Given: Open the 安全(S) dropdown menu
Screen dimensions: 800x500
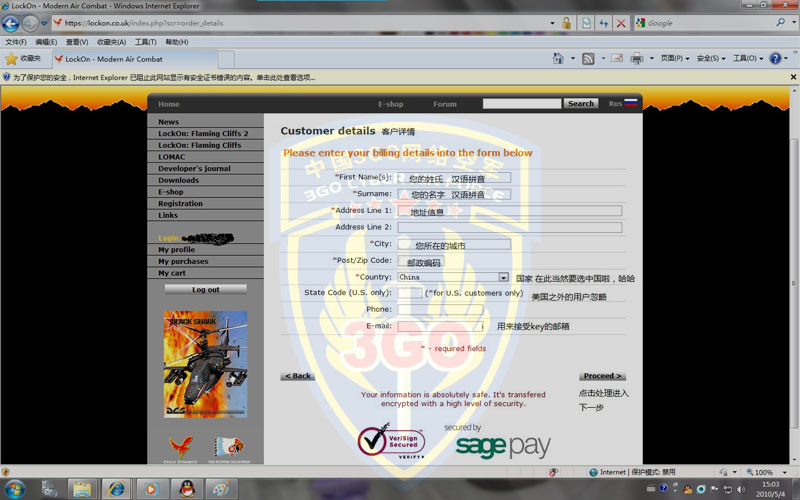Looking at the screenshot, I should click(711, 58).
